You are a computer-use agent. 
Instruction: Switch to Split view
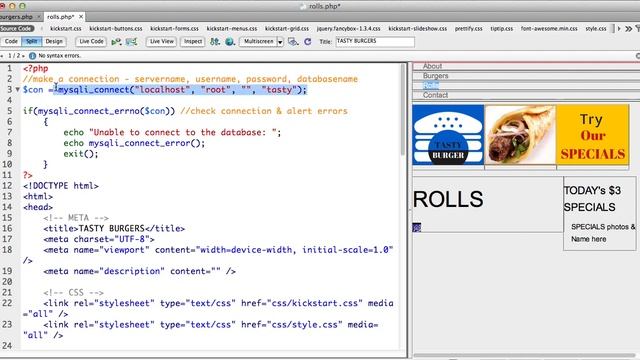[x=31, y=41]
